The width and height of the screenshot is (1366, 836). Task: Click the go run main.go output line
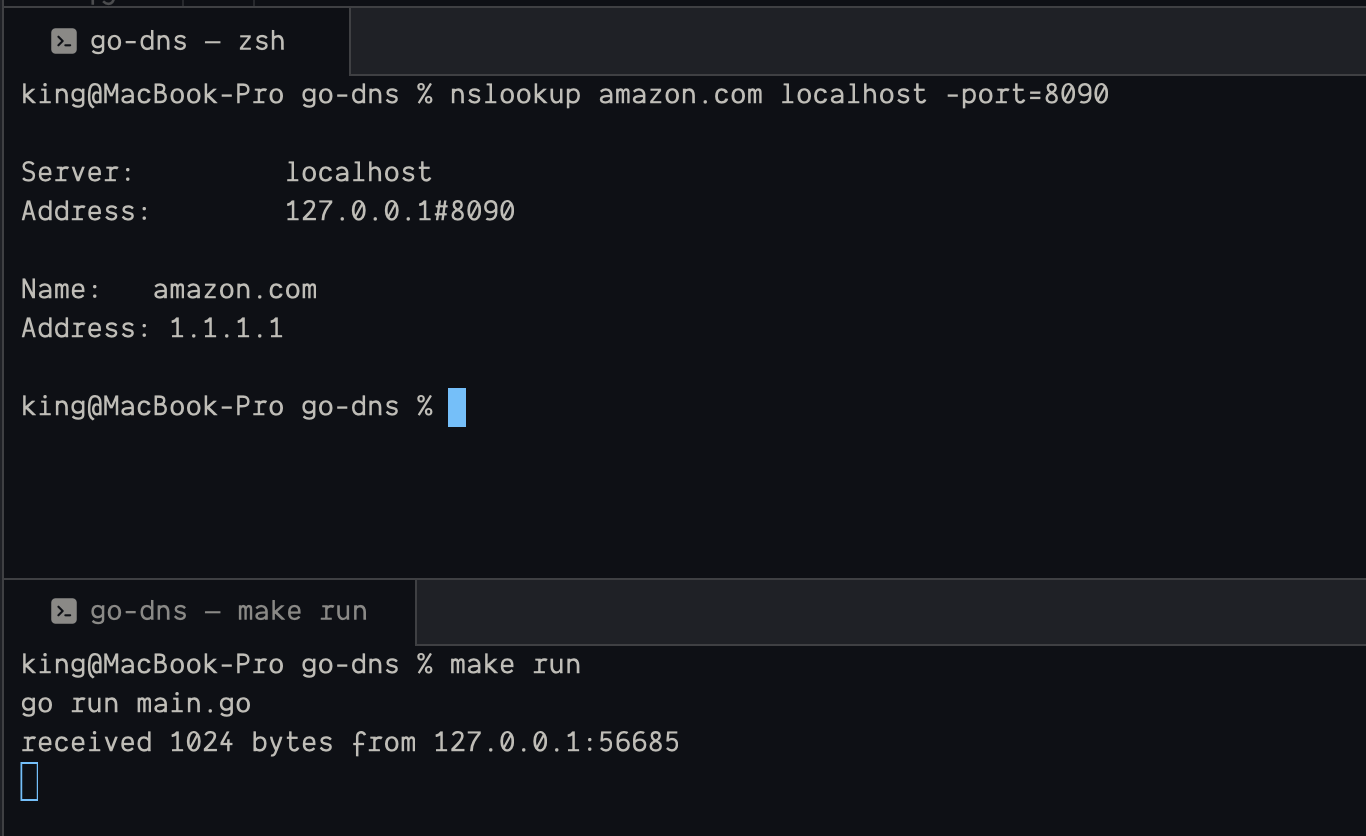tap(136, 704)
